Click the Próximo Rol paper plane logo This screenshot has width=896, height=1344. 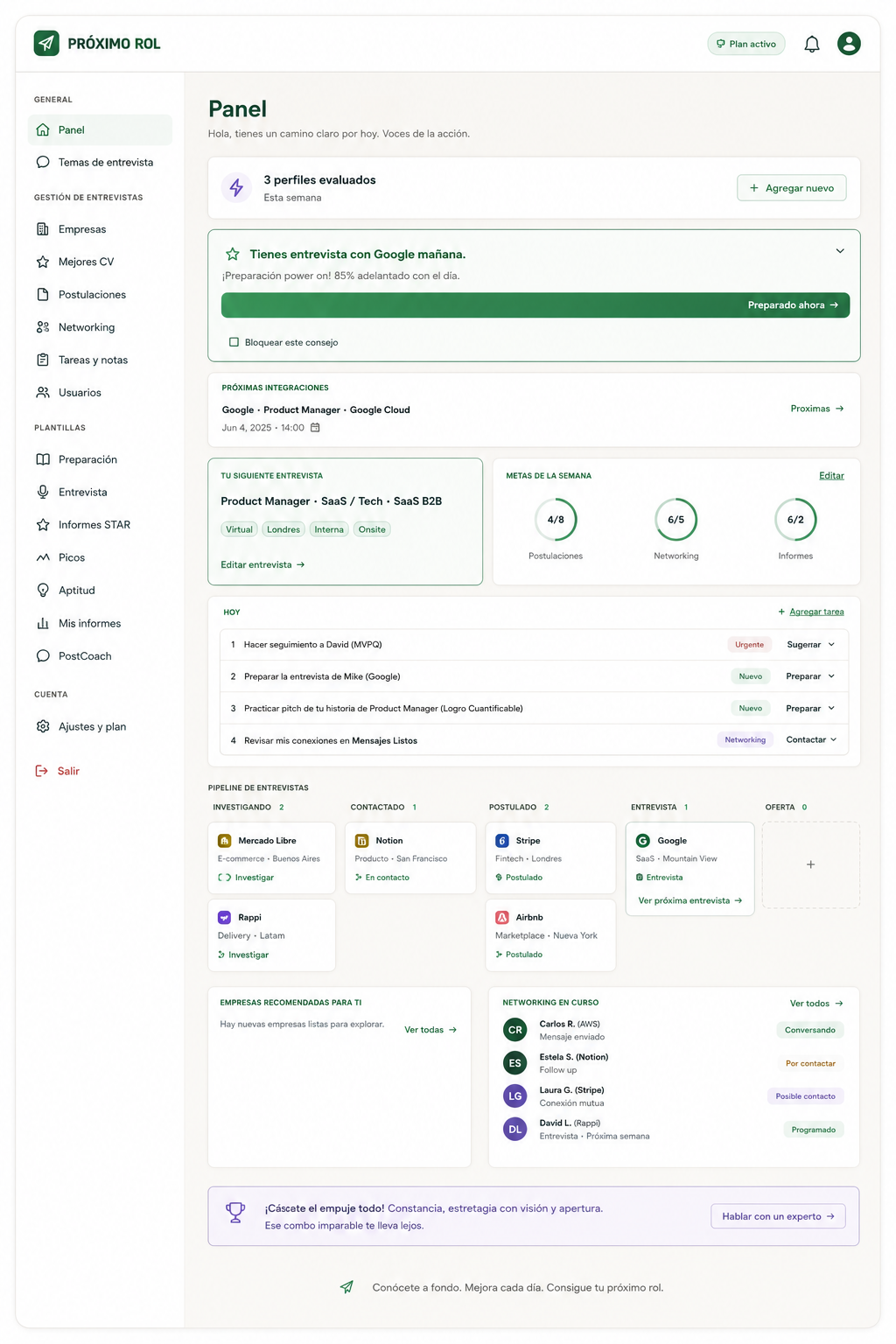click(x=46, y=43)
